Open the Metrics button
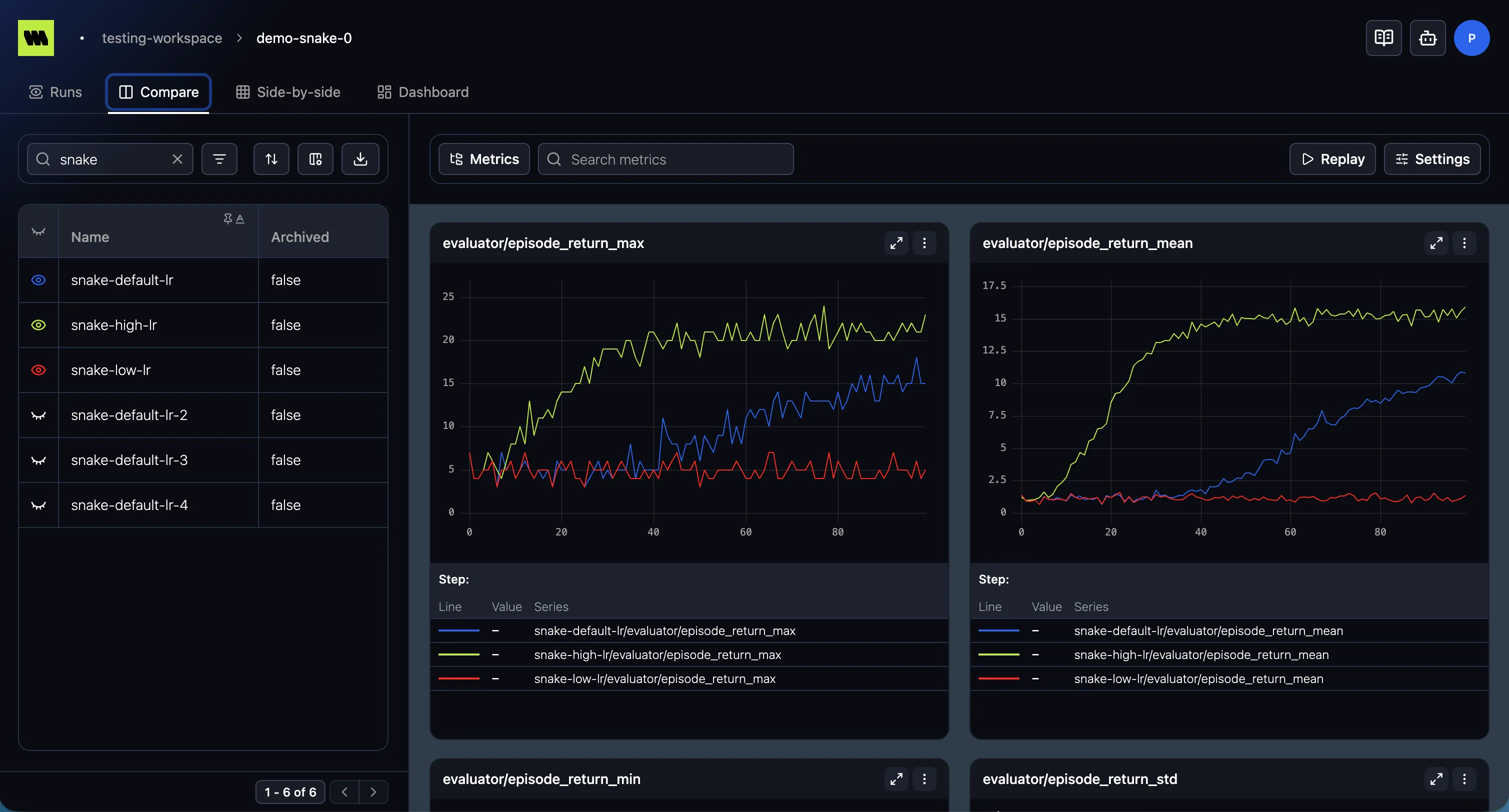This screenshot has width=1509, height=812. click(x=484, y=159)
